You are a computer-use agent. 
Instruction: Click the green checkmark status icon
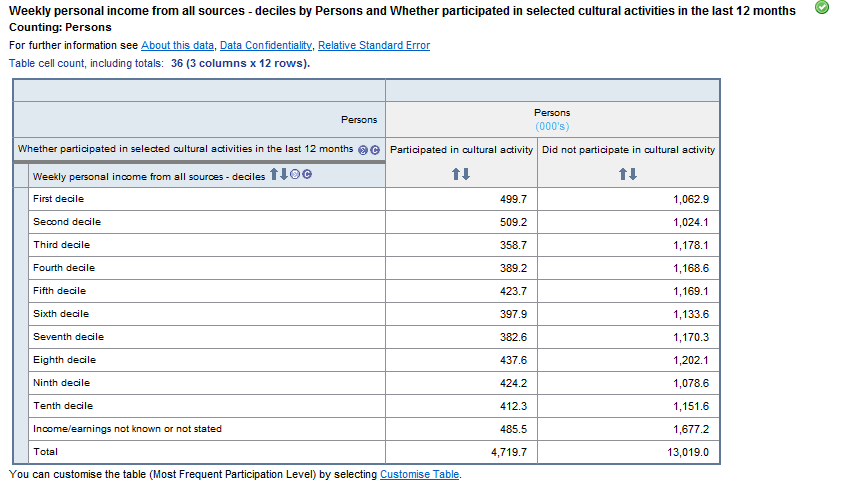pos(822,8)
